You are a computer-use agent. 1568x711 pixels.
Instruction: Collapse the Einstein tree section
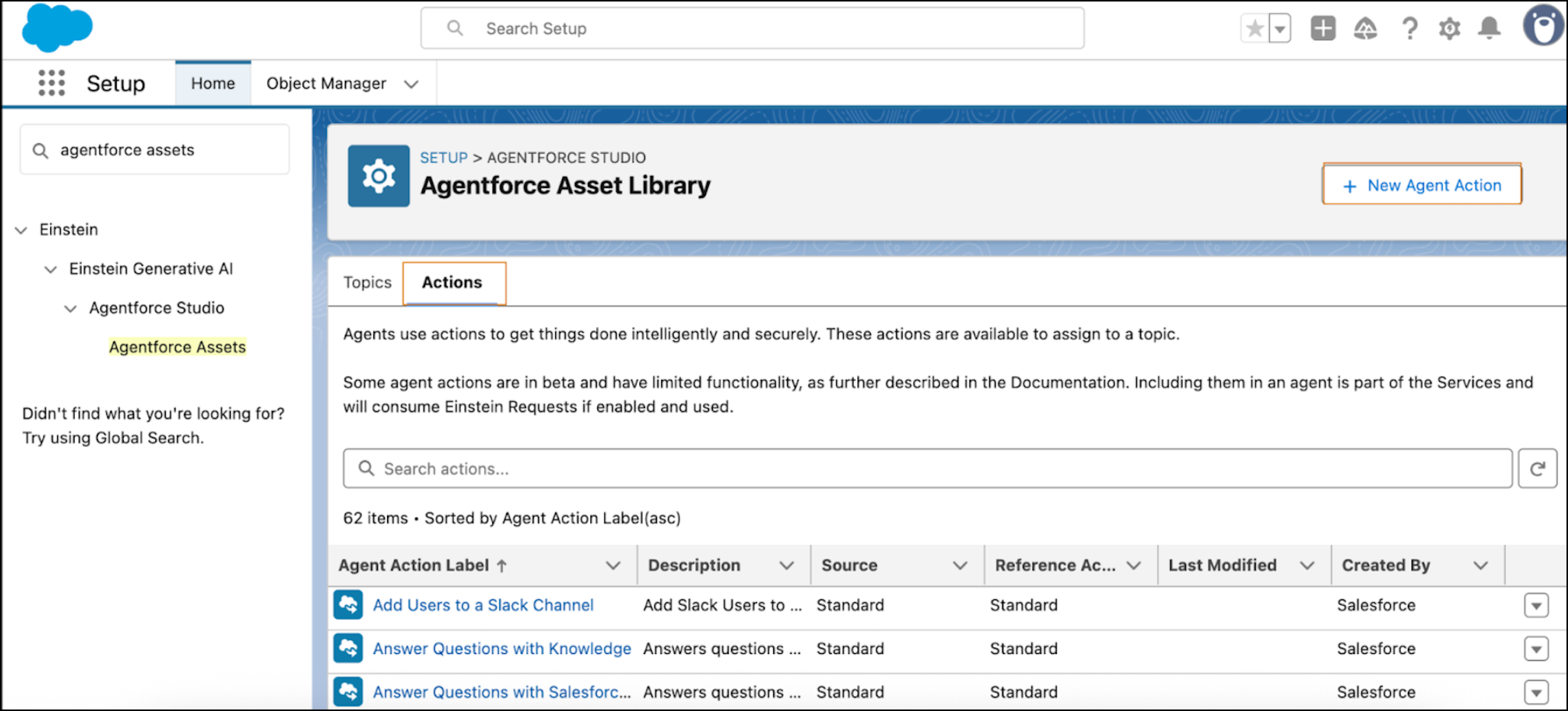tap(21, 231)
